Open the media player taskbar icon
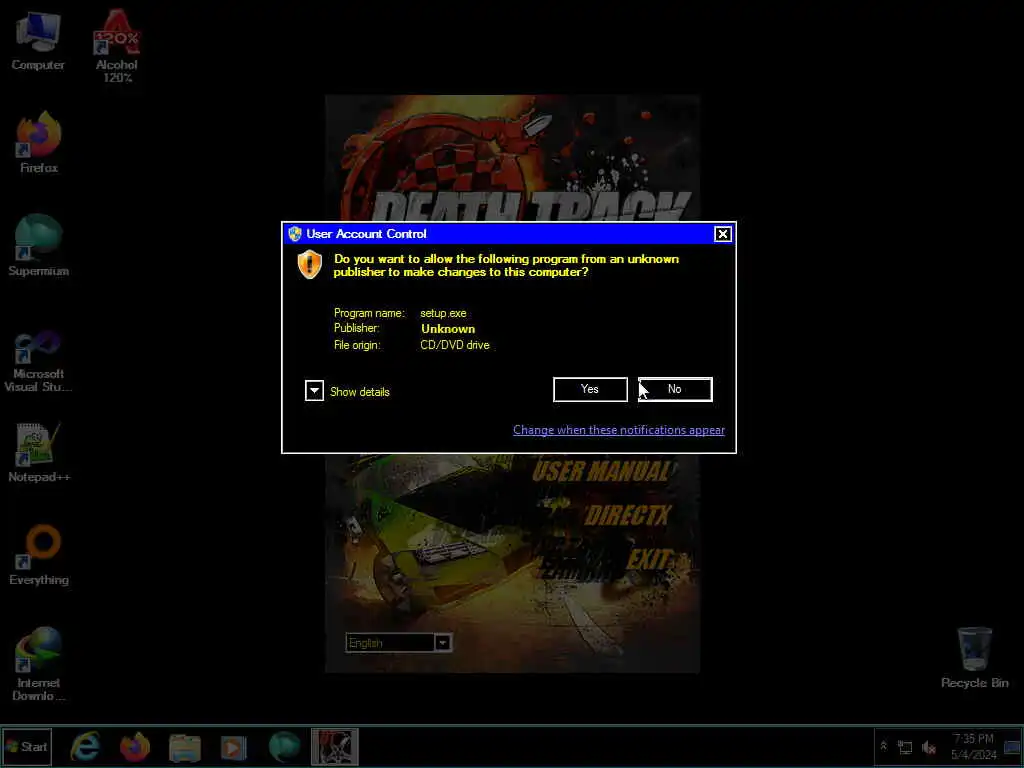This screenshot has height=768, width=1024. pos(234,747)
